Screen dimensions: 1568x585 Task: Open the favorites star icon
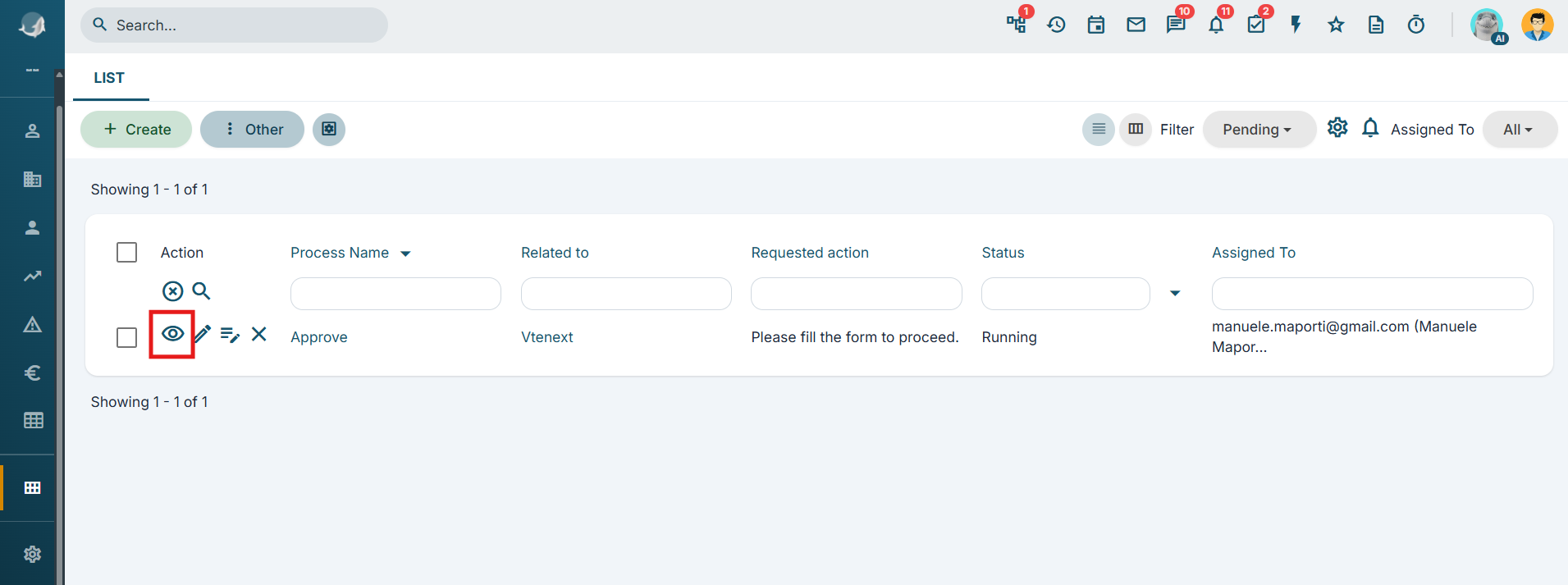[x=1336, y=25]
